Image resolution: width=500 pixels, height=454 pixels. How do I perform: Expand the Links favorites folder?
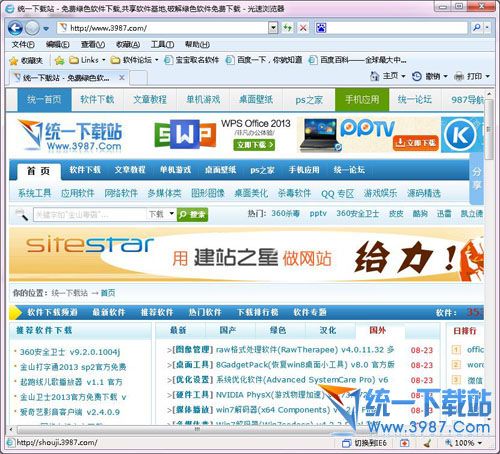click(x=87, y=60)
